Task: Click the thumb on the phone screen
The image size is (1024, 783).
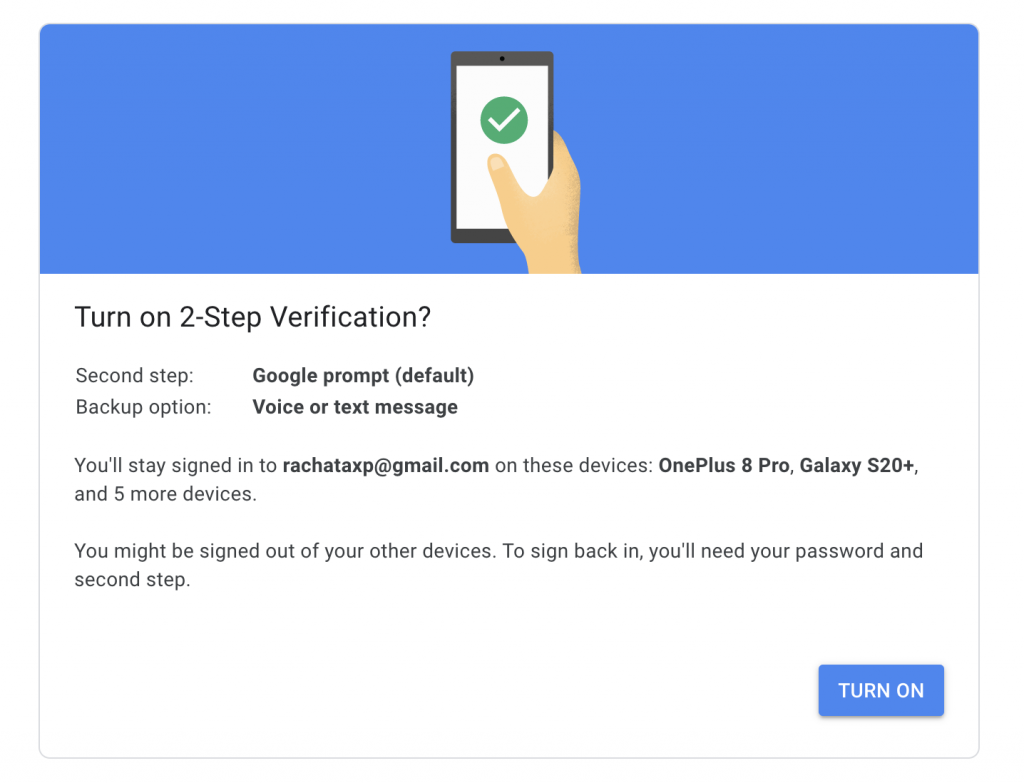Action: coord(500,167)
